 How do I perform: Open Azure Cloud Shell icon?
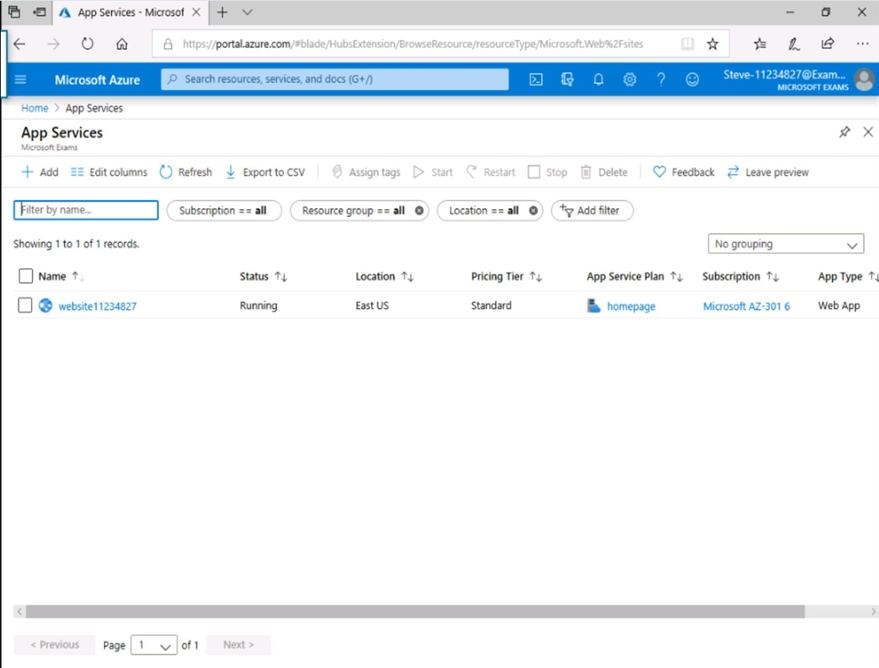click(536, 80)
